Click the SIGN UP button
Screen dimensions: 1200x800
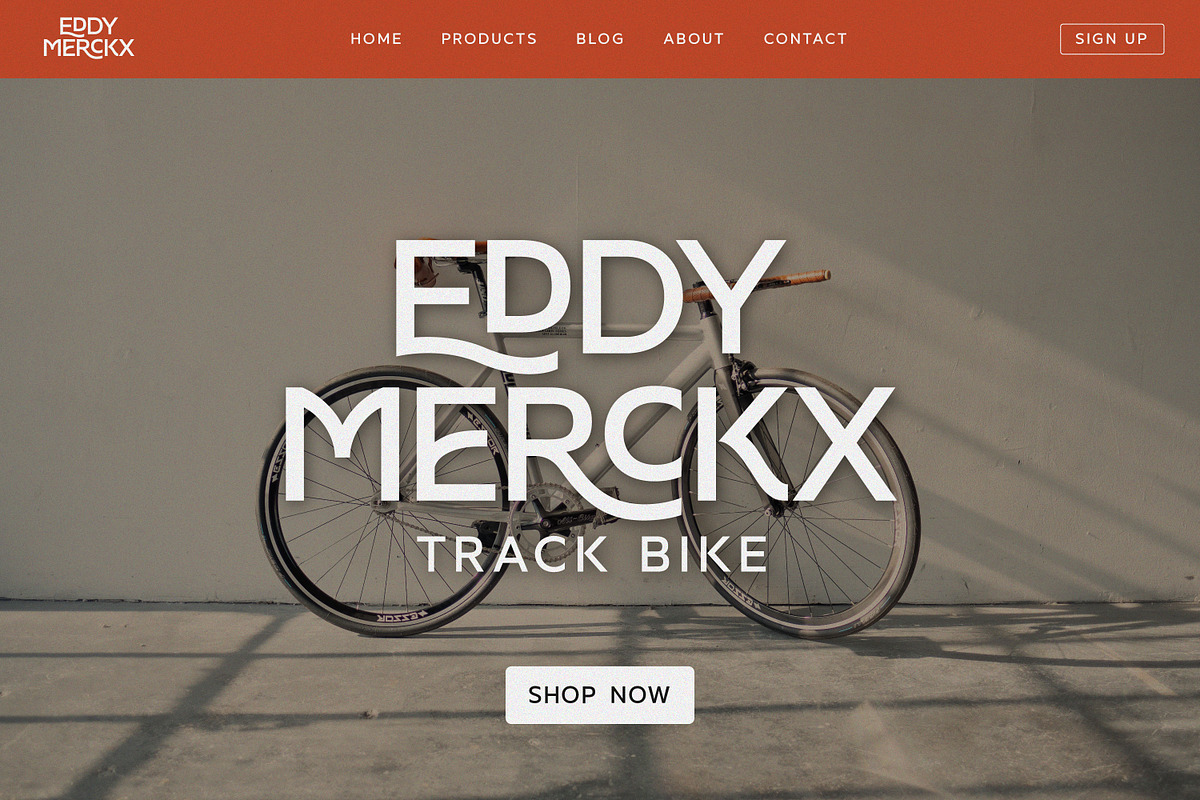(1112, 39)
